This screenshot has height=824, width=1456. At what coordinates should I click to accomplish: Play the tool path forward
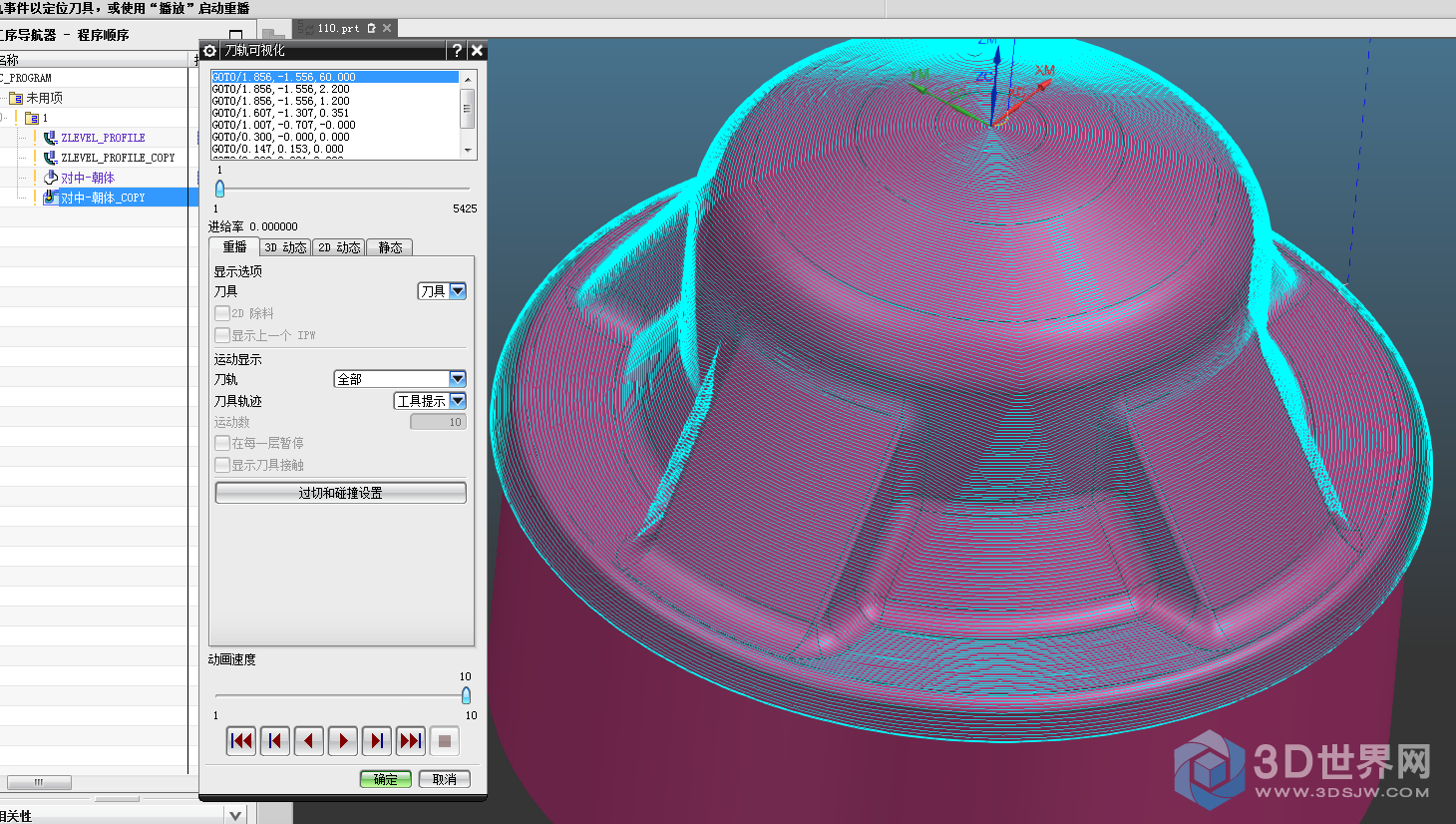pos(343,741)
